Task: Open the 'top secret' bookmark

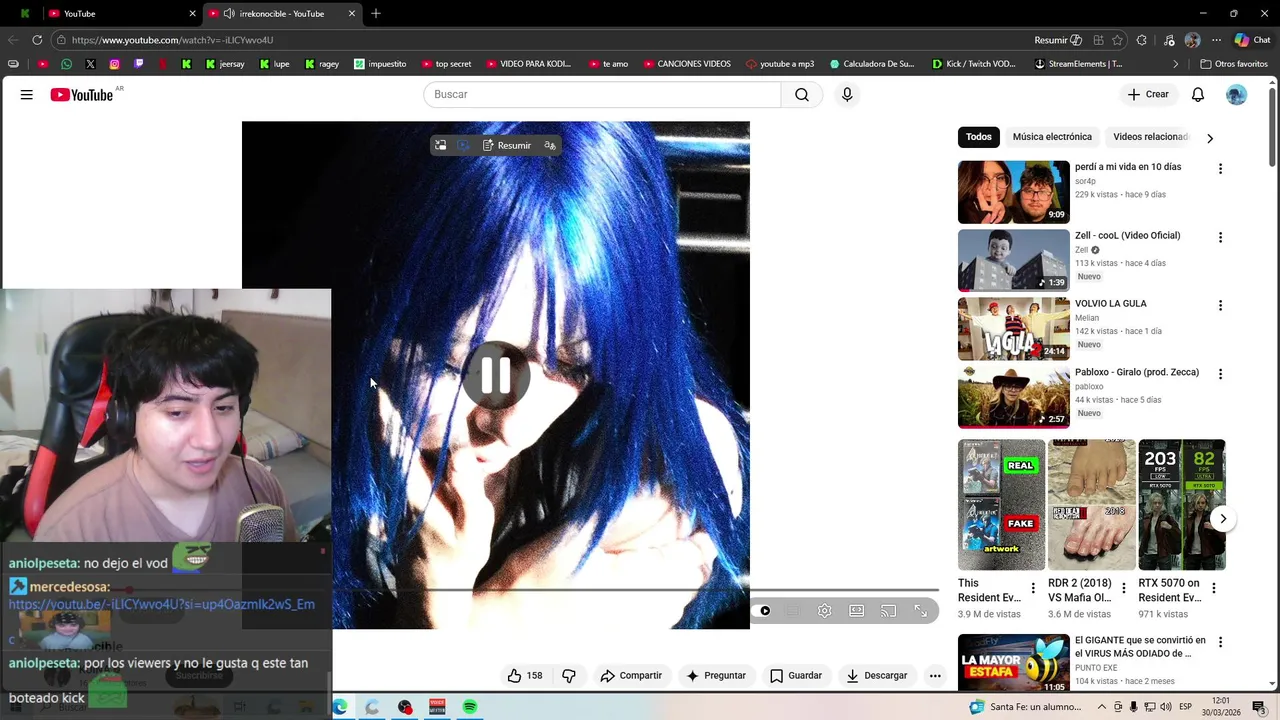Action: click(x=446, y=64)
